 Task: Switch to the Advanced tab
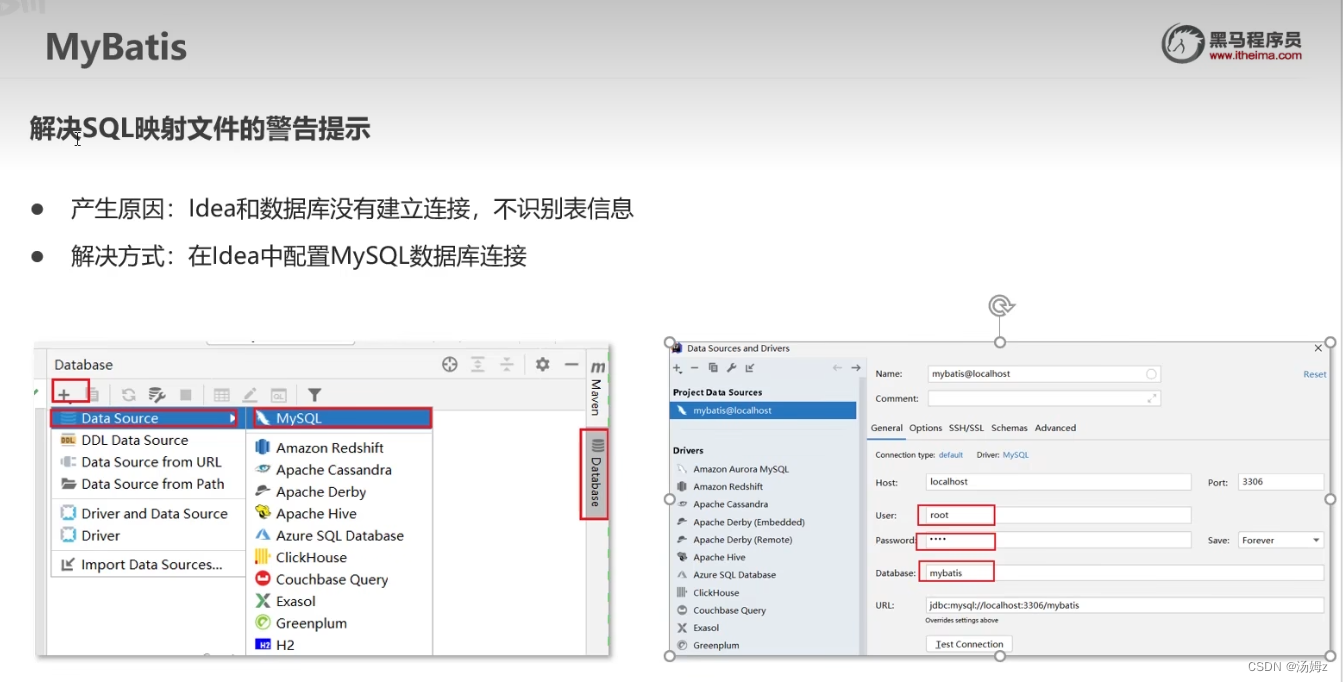point(1055,428)
